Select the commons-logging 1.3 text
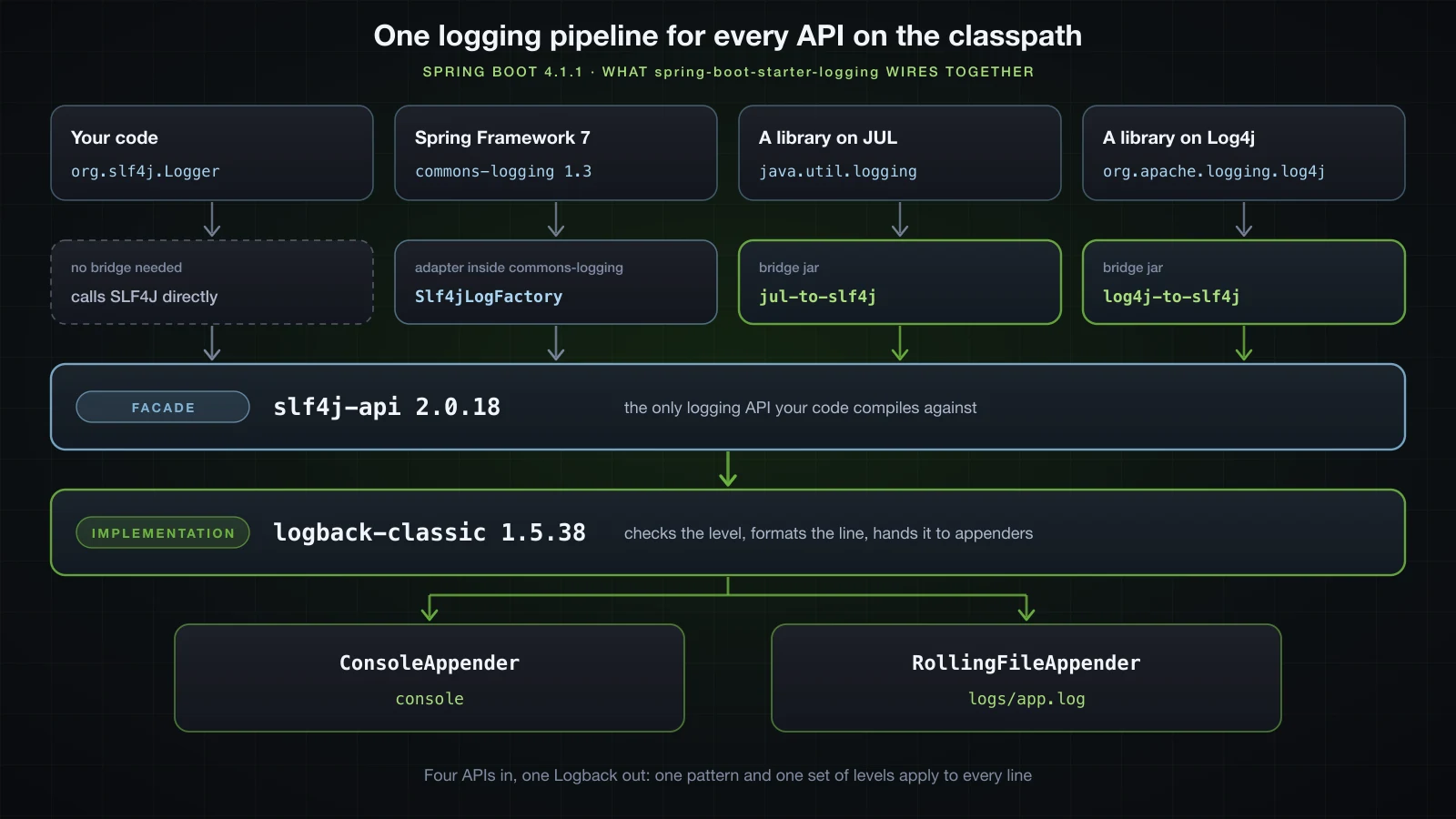 point(503,171)
